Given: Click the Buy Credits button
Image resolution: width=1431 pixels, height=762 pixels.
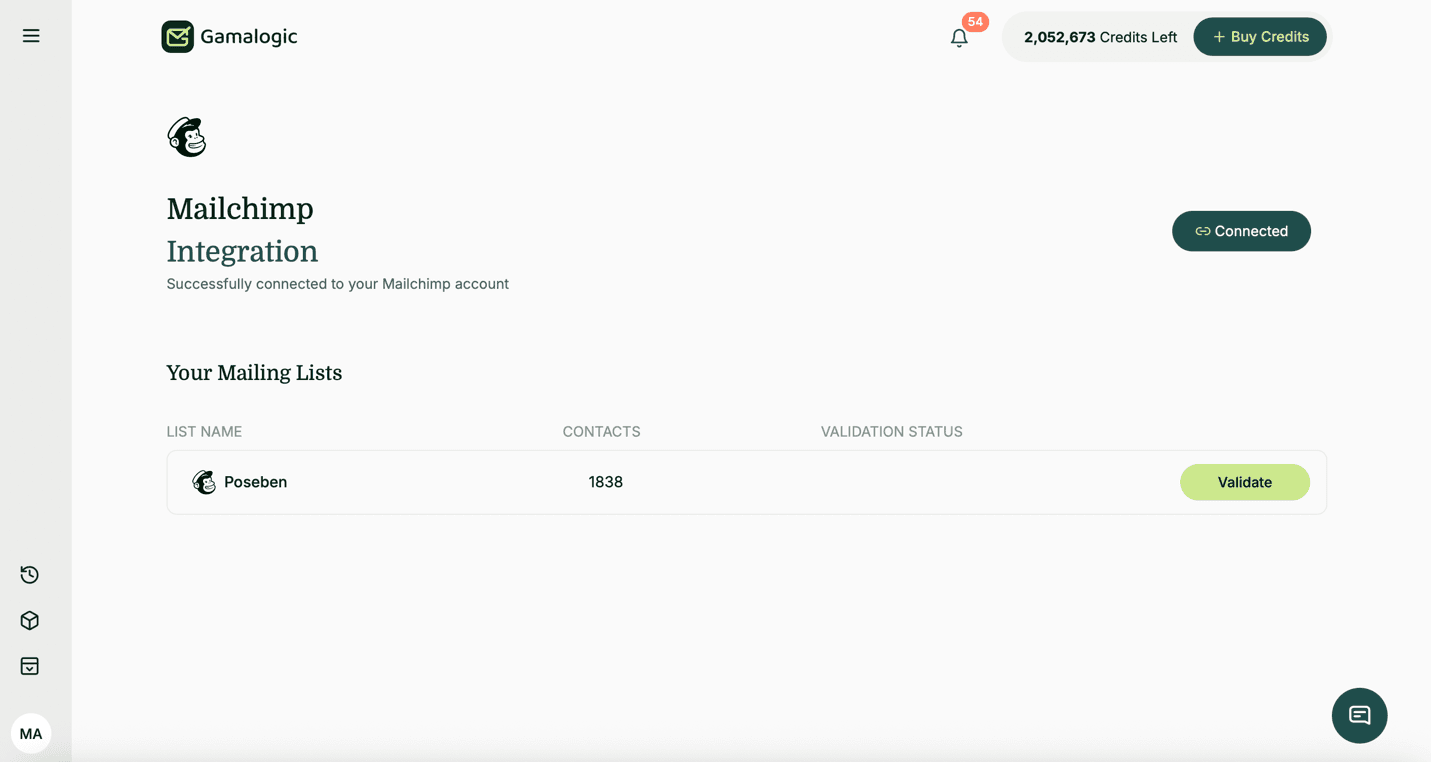Looking at the screenshot, I should coord(1260,36).
